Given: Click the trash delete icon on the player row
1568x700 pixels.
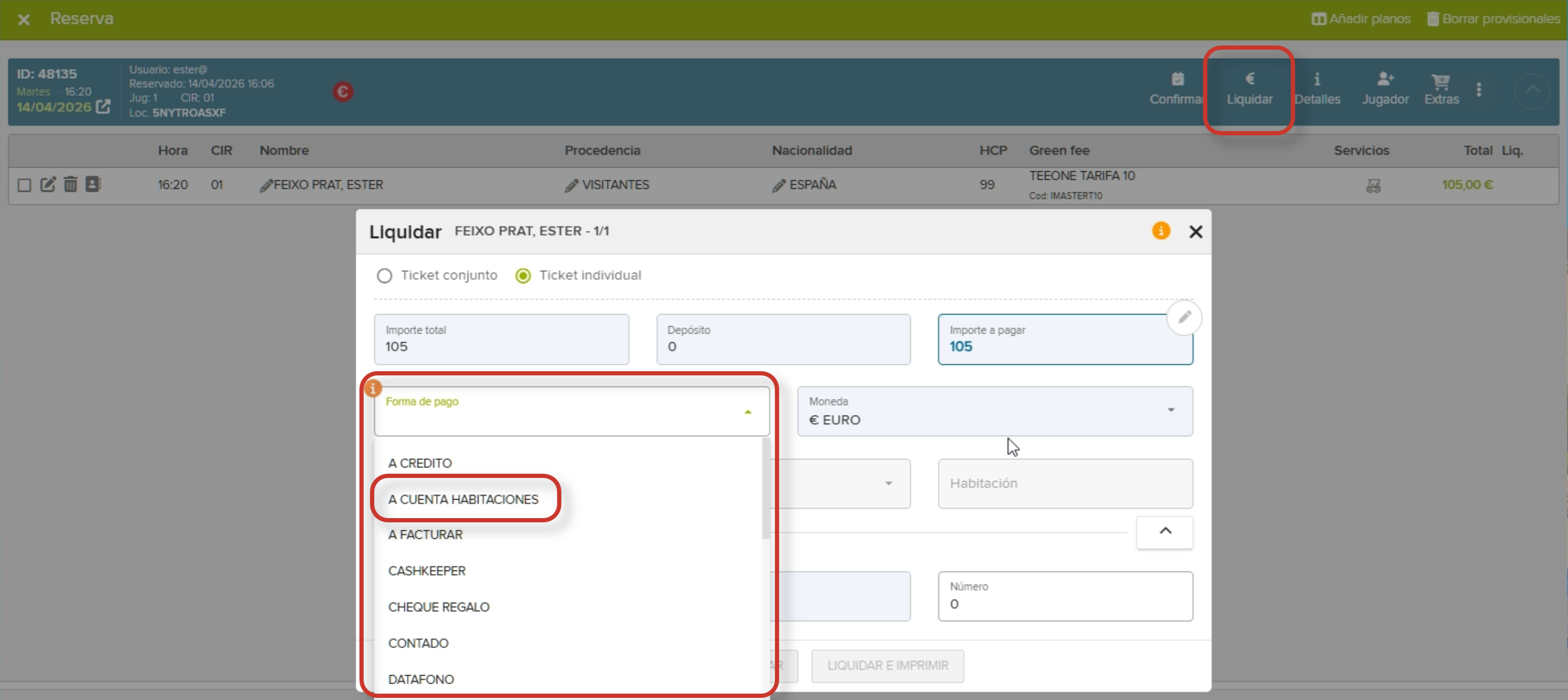Looking at the screenshot, I should tap(71, 184).
